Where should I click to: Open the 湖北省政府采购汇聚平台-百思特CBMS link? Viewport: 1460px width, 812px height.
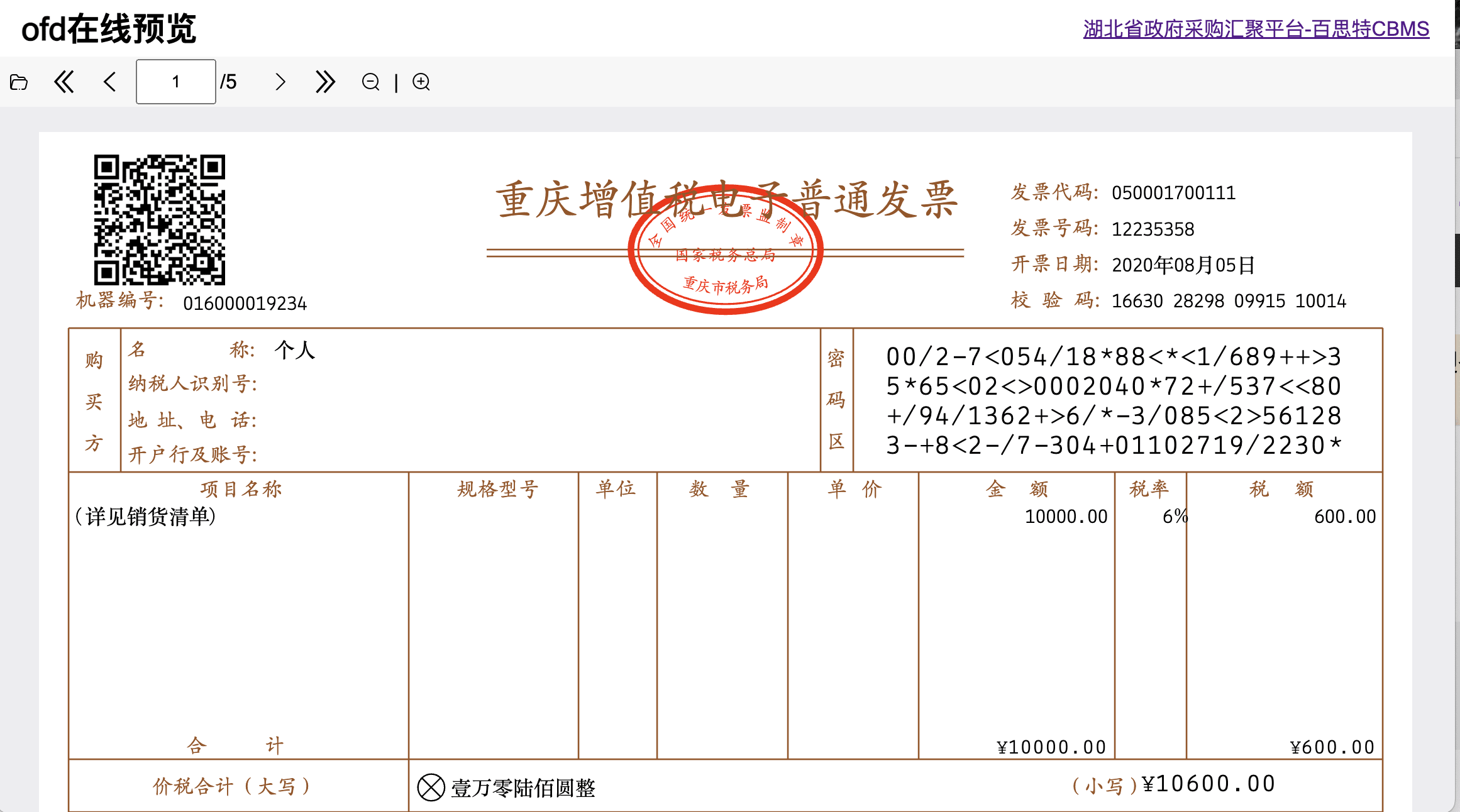coord(1255,28)
